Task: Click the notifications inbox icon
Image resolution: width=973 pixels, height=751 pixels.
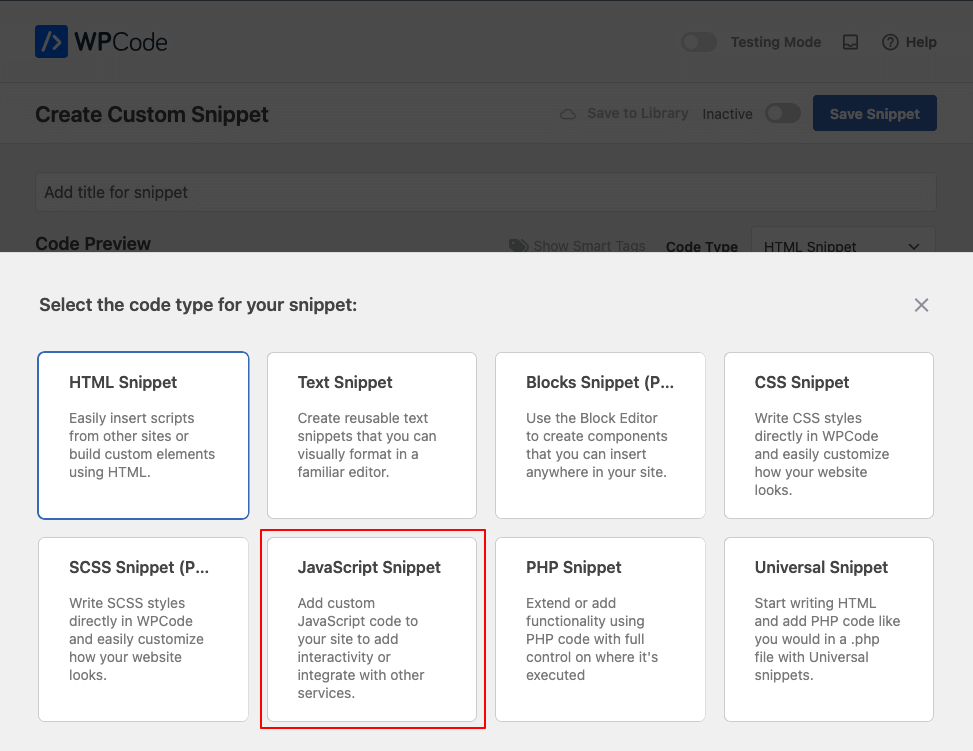Action: [x=850, y=42]
